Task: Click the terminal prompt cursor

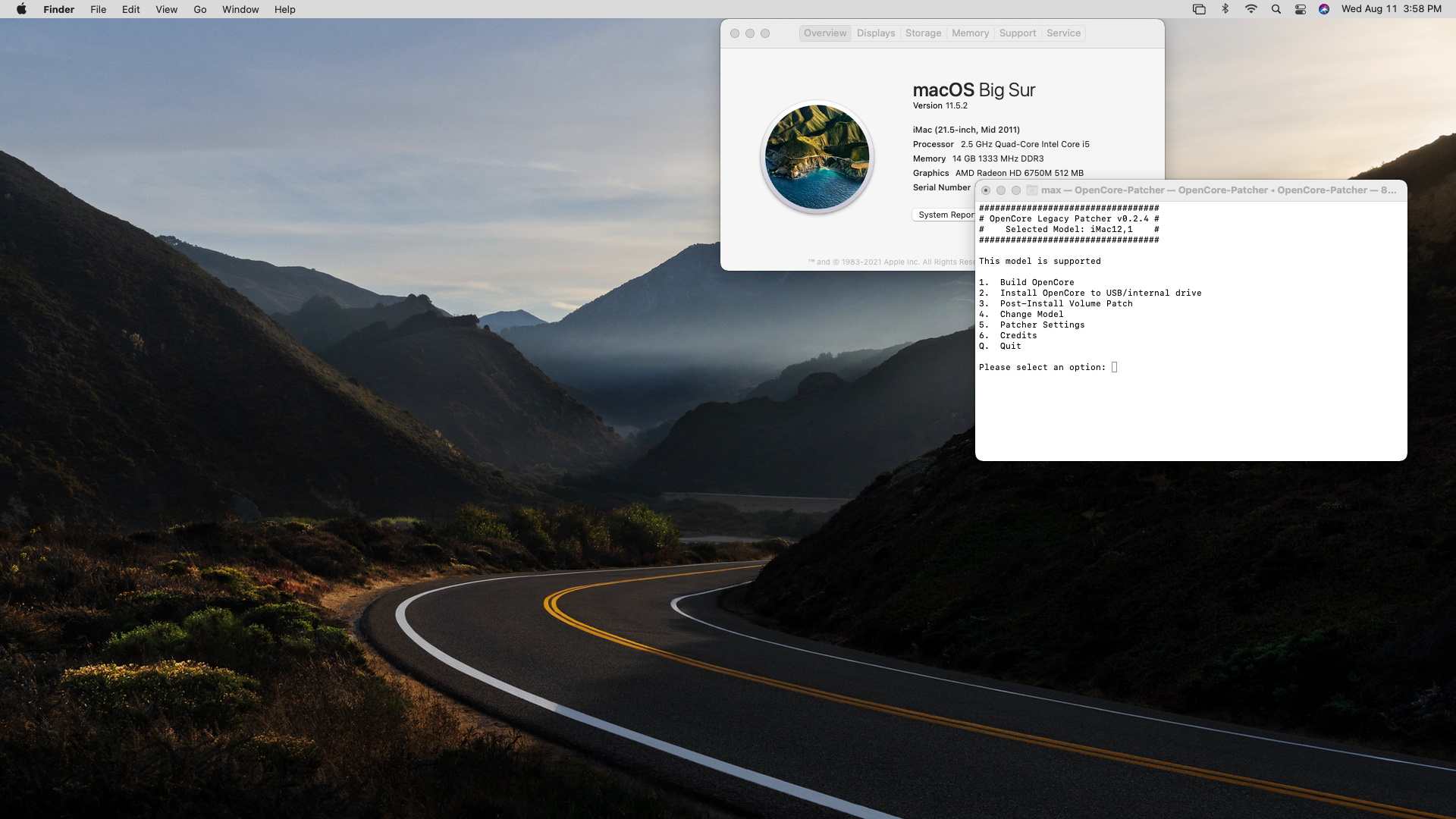Action: [1114, 367]
